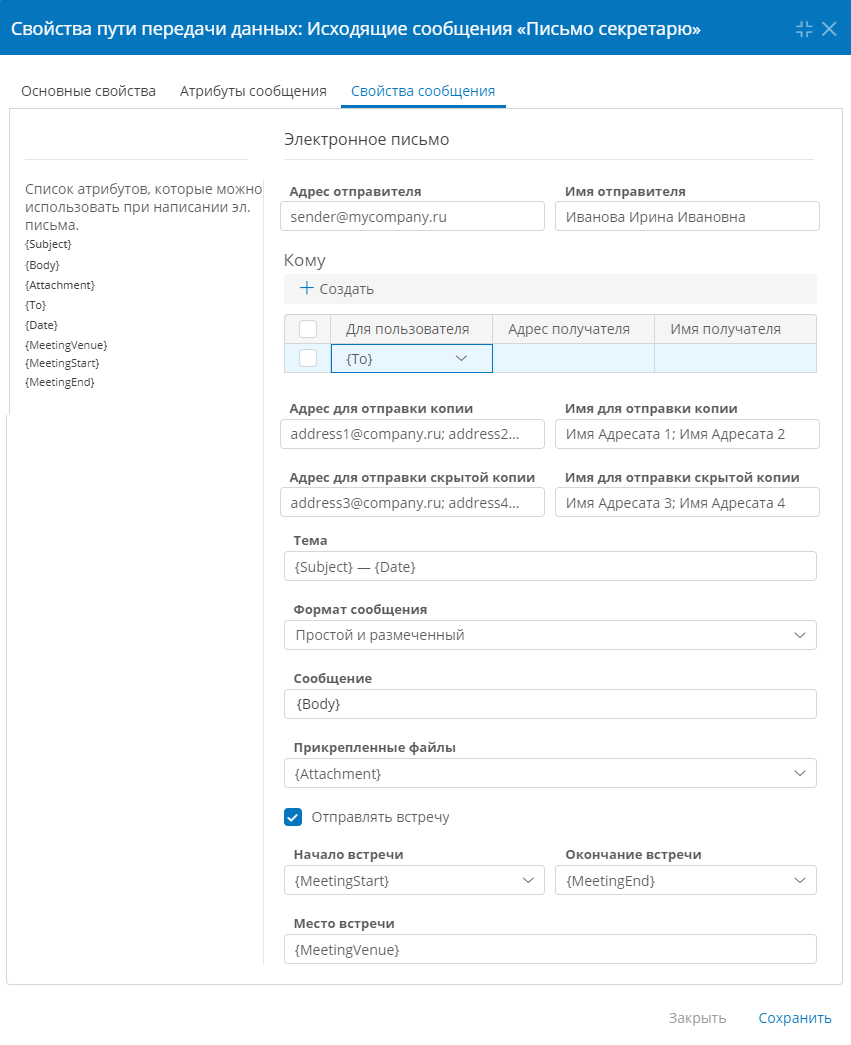Toggle the header checkbox in recipients table
The image size is (851, 1045).
point(308,329)
